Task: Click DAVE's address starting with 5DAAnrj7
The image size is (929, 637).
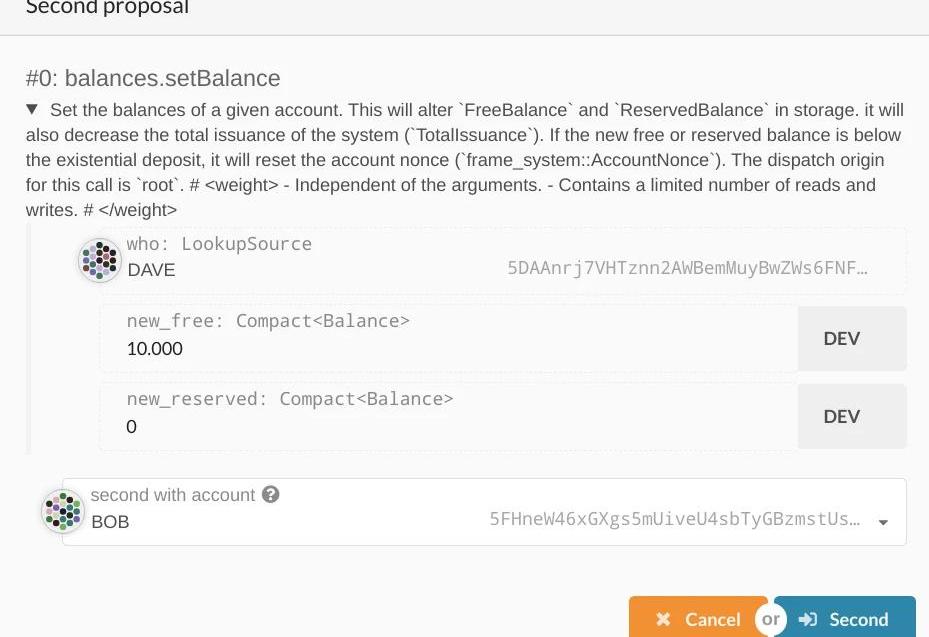Action: pyautogui.click(x=687, y=269)
